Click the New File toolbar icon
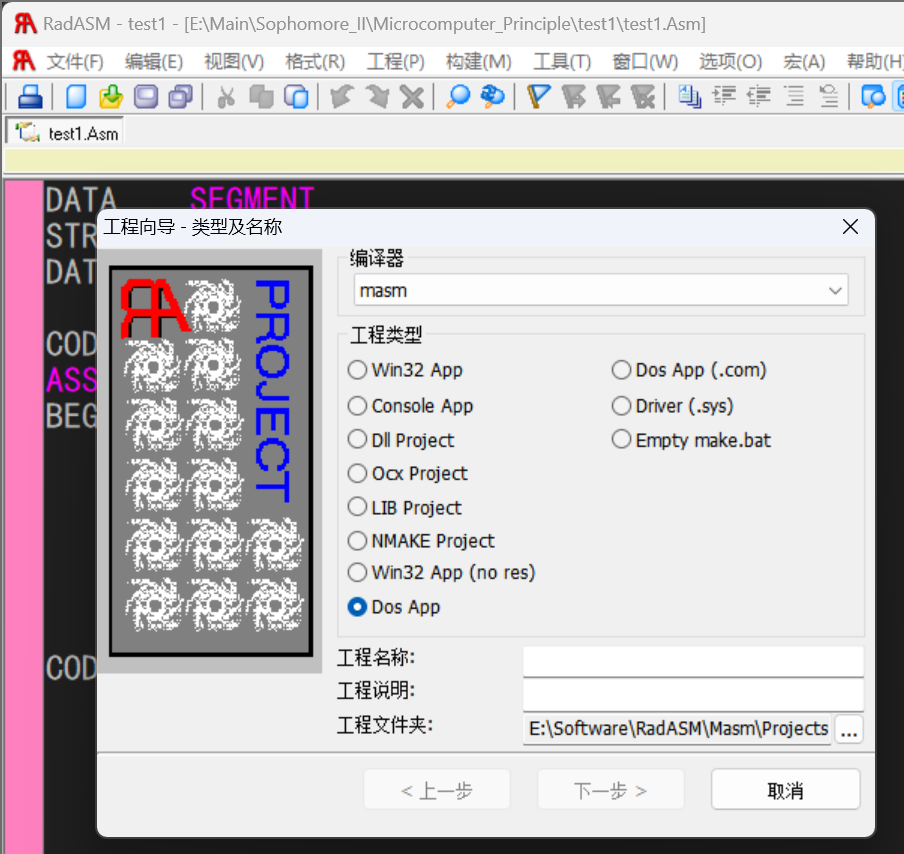This screenshot has height=854, width=904. click(x=76, y=97)
